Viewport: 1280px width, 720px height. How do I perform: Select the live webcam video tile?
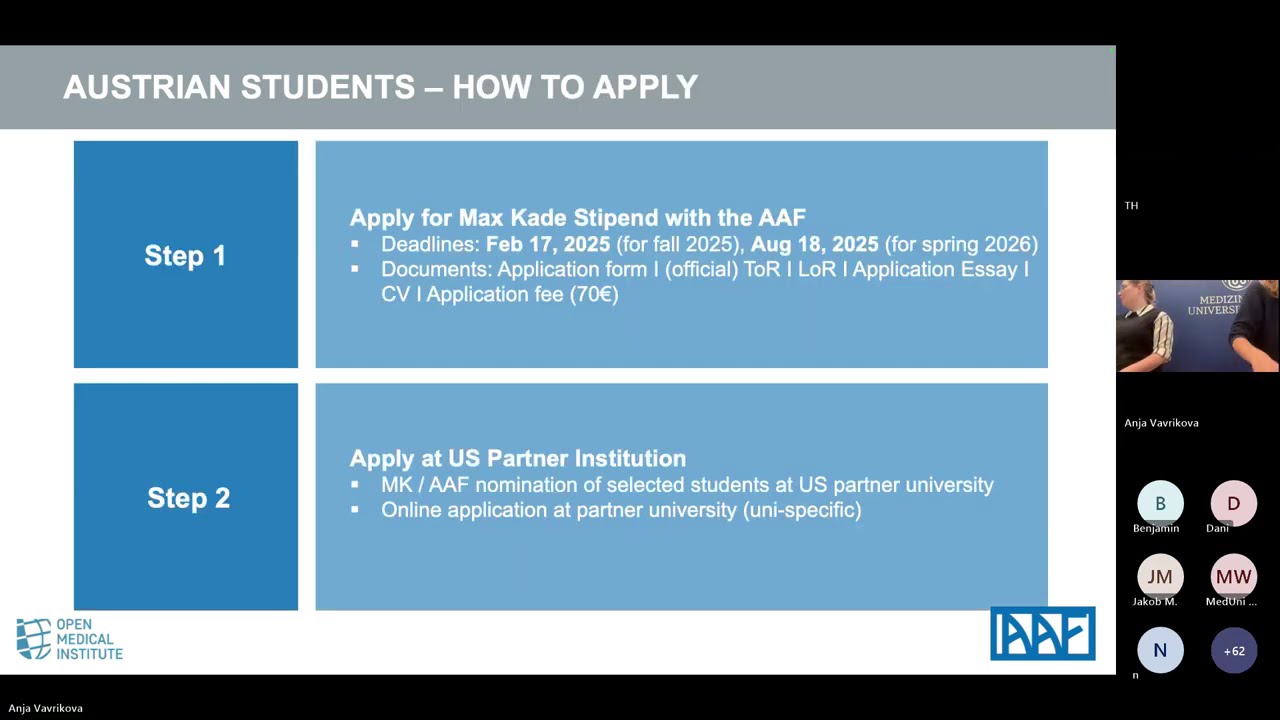click(1197, 326)
